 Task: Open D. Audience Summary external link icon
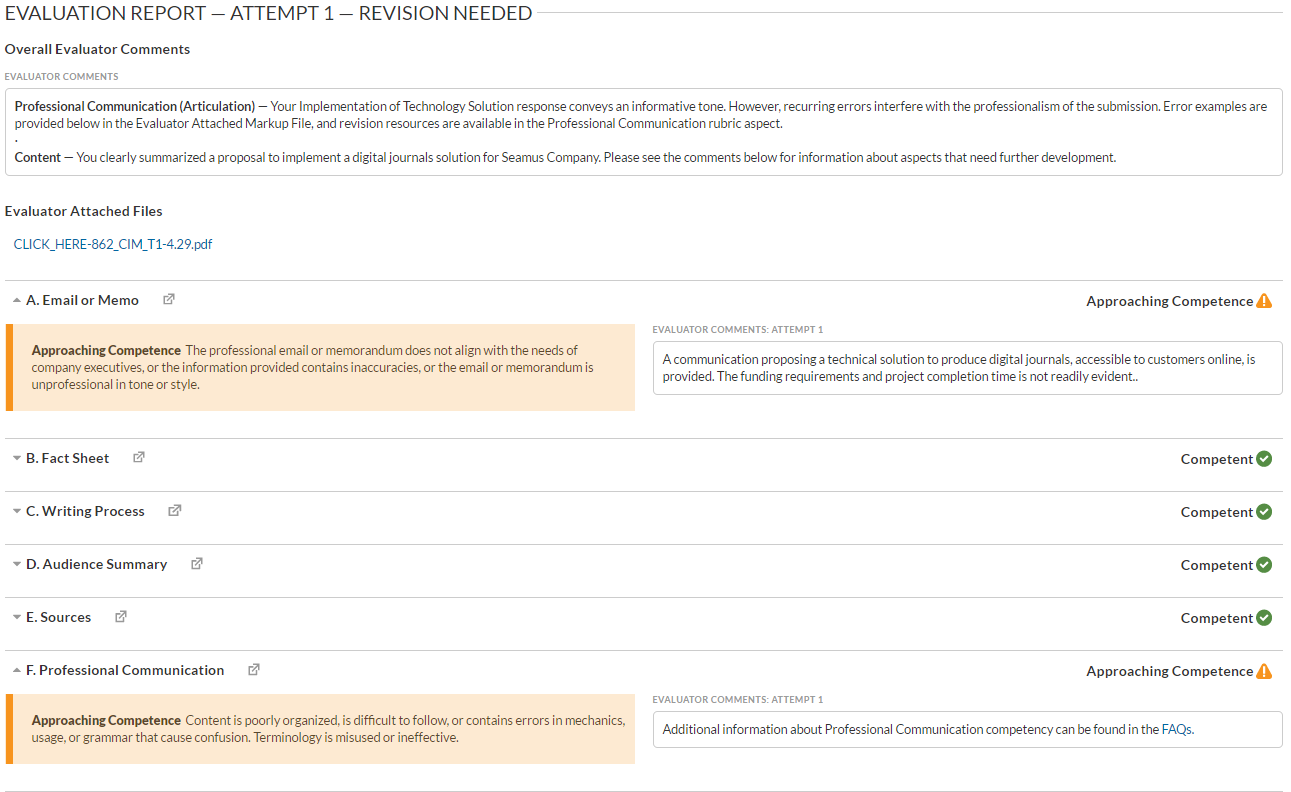pos(197,563)
